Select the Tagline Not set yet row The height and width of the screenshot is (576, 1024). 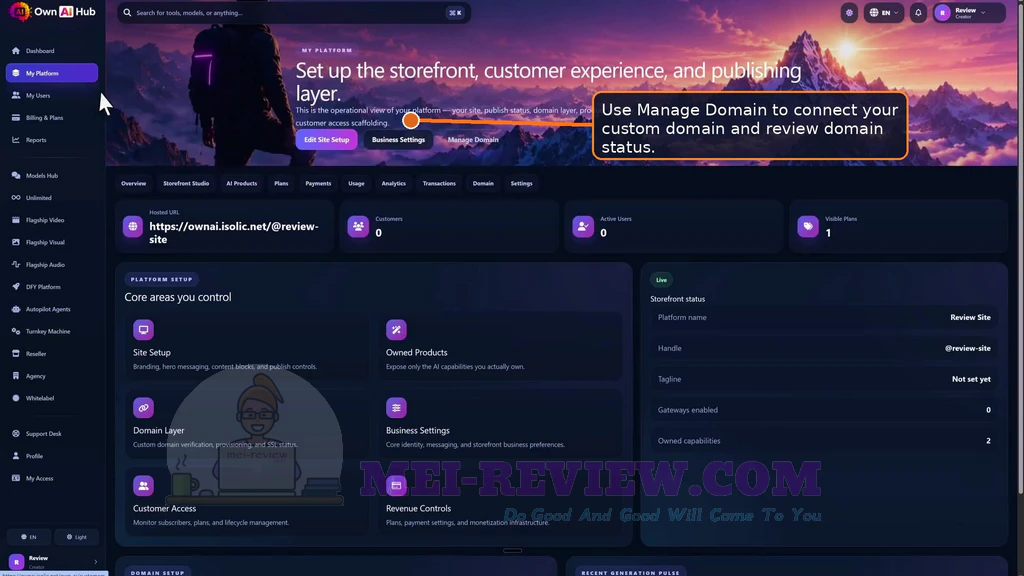[x=824, y=379]
